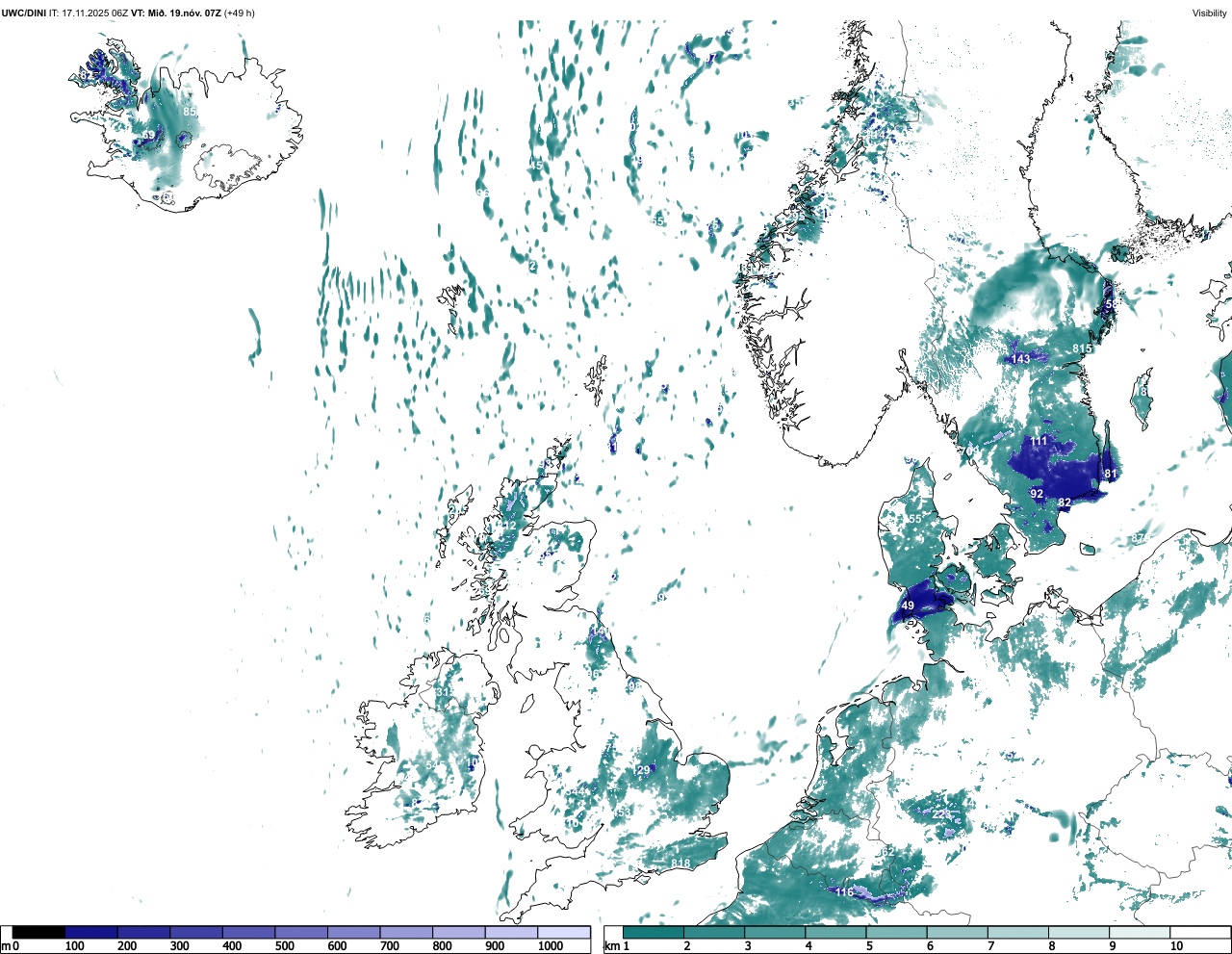Click the 8–9 km legend swatch
The width and height of the screenshot is (1232, 954).
pyautogui.click(x=1078, y=932)
